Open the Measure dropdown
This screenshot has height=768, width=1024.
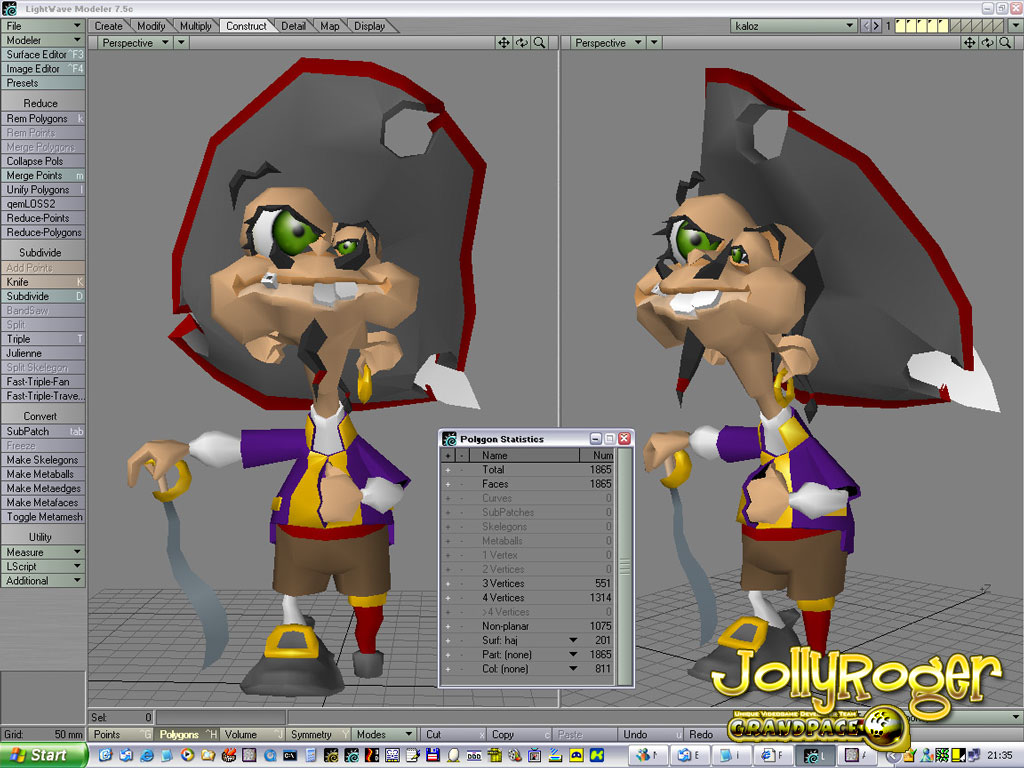(43, 552)
